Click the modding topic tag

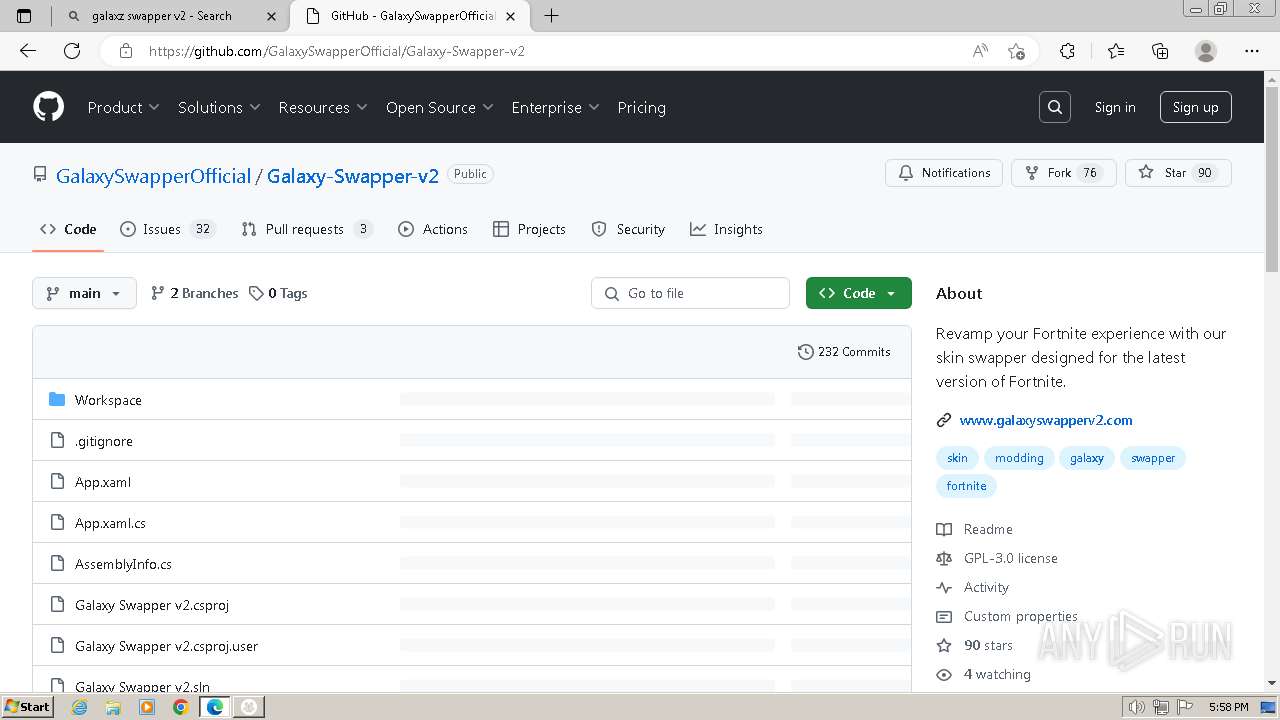pos(1019,458)
